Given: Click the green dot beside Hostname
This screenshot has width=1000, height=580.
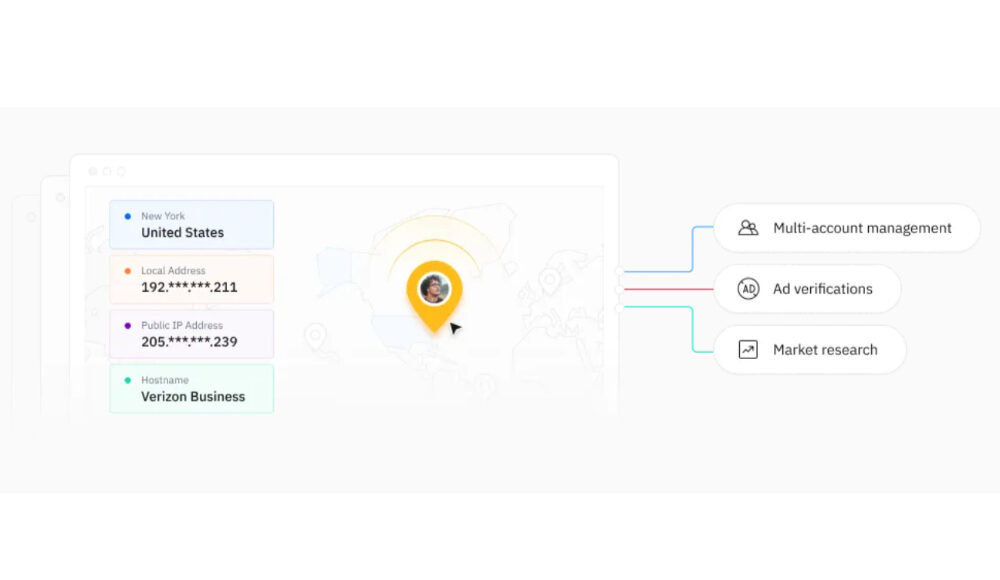Looking at the screenshot, I should click(x=127, y=381).
